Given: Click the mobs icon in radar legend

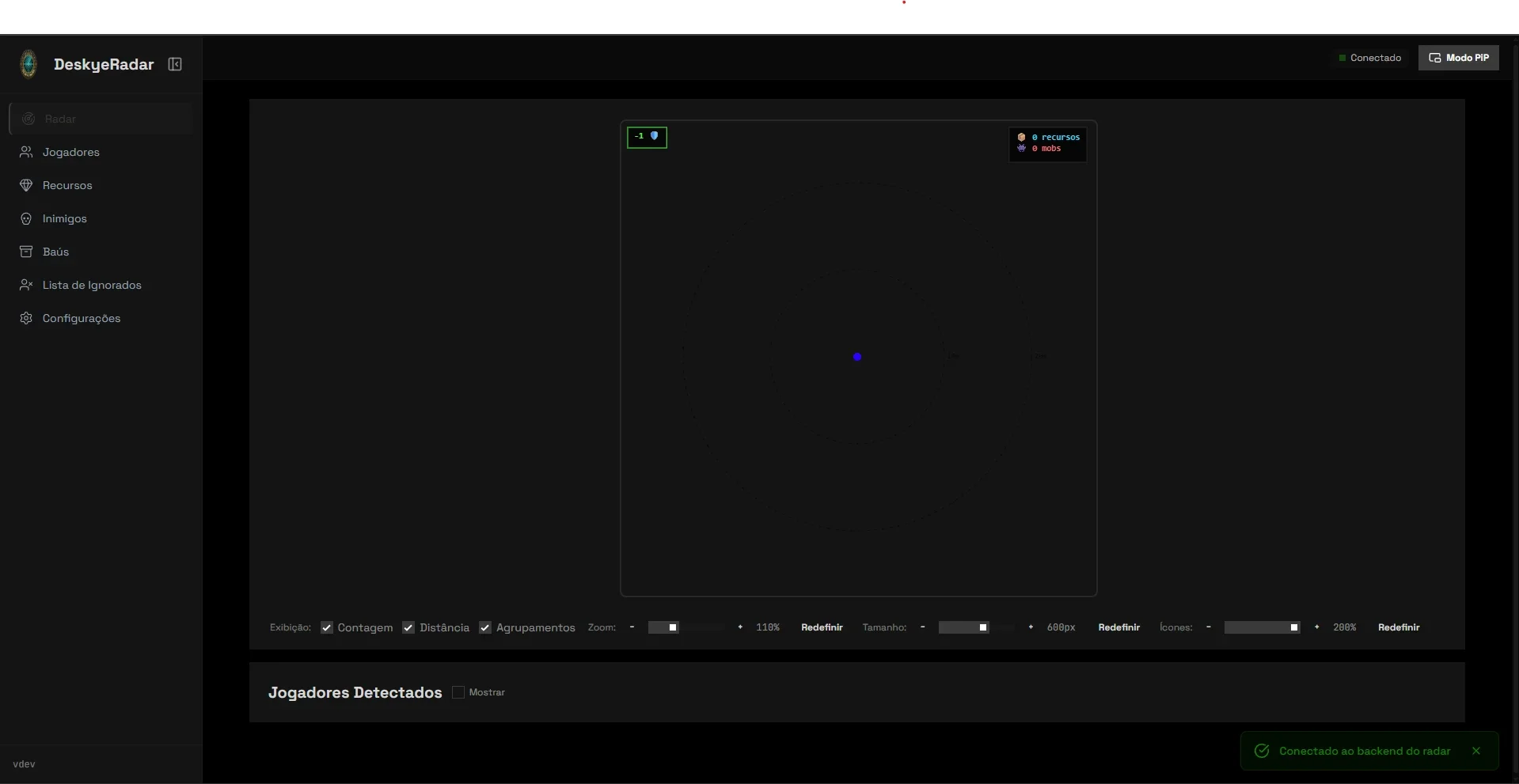Looking at the screenshot, I should 1022,148.
